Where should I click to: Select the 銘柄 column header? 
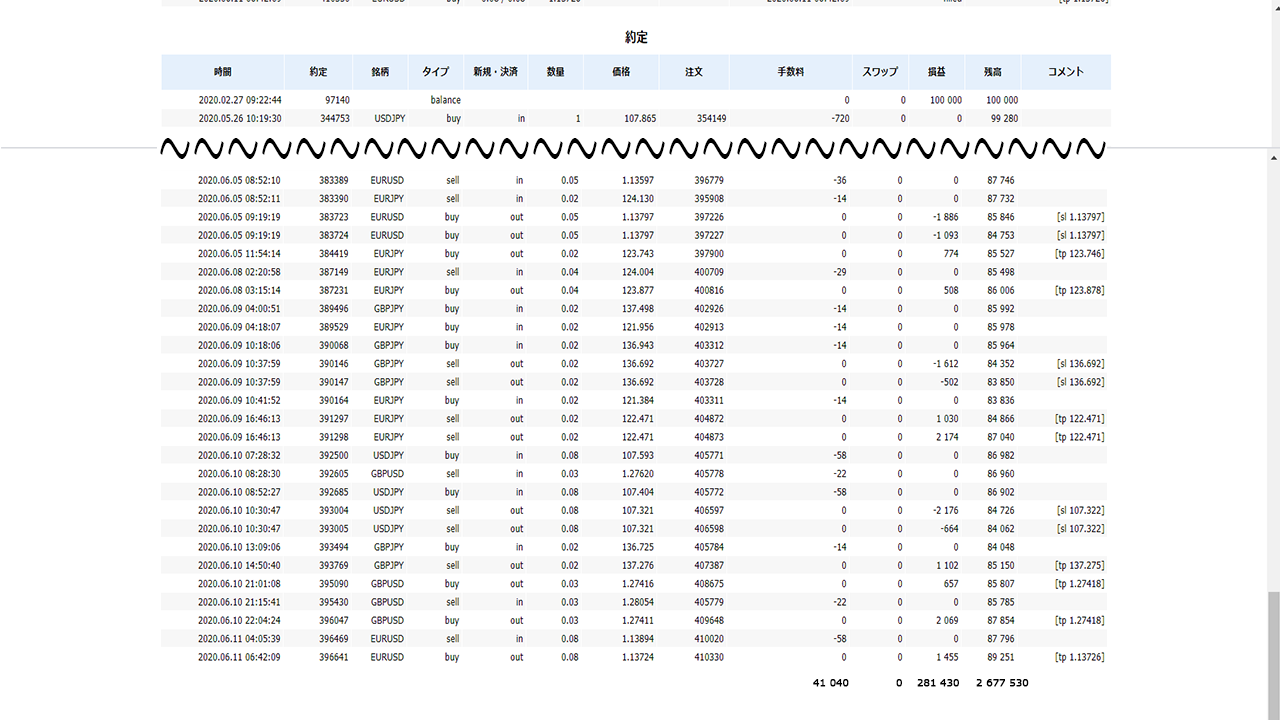click(380, 72)
